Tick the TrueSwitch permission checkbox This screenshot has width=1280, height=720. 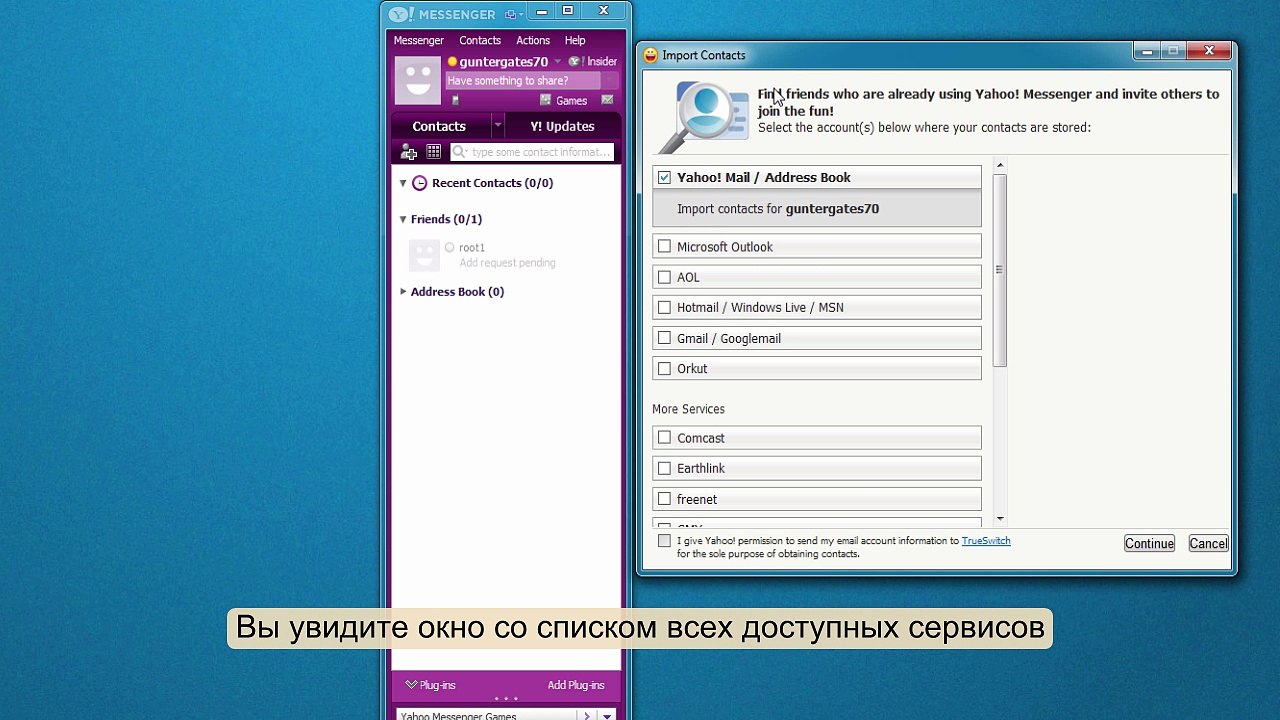[664, 541]
